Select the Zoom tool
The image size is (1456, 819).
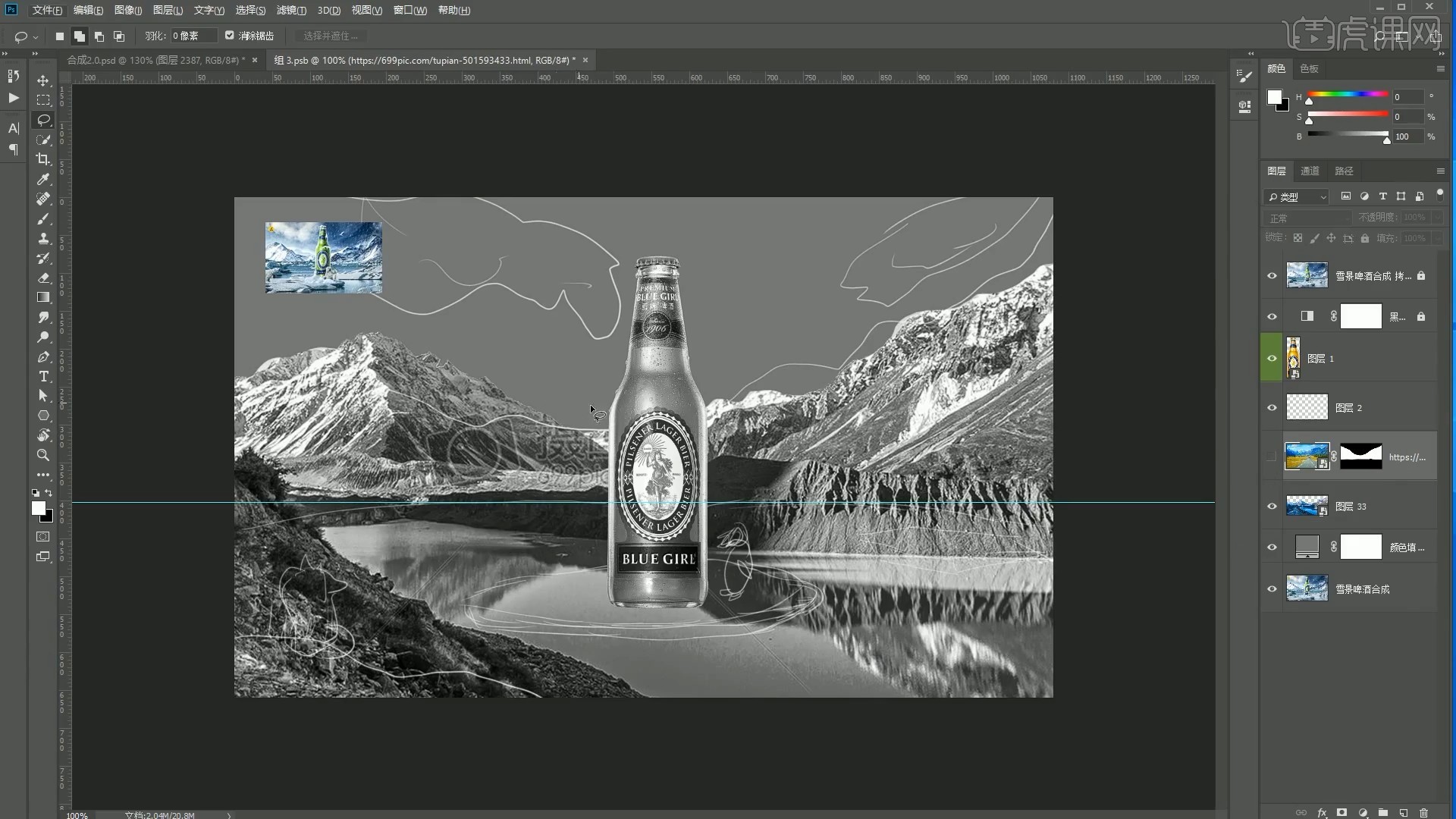pyautogui.click(x=43, y=455)
